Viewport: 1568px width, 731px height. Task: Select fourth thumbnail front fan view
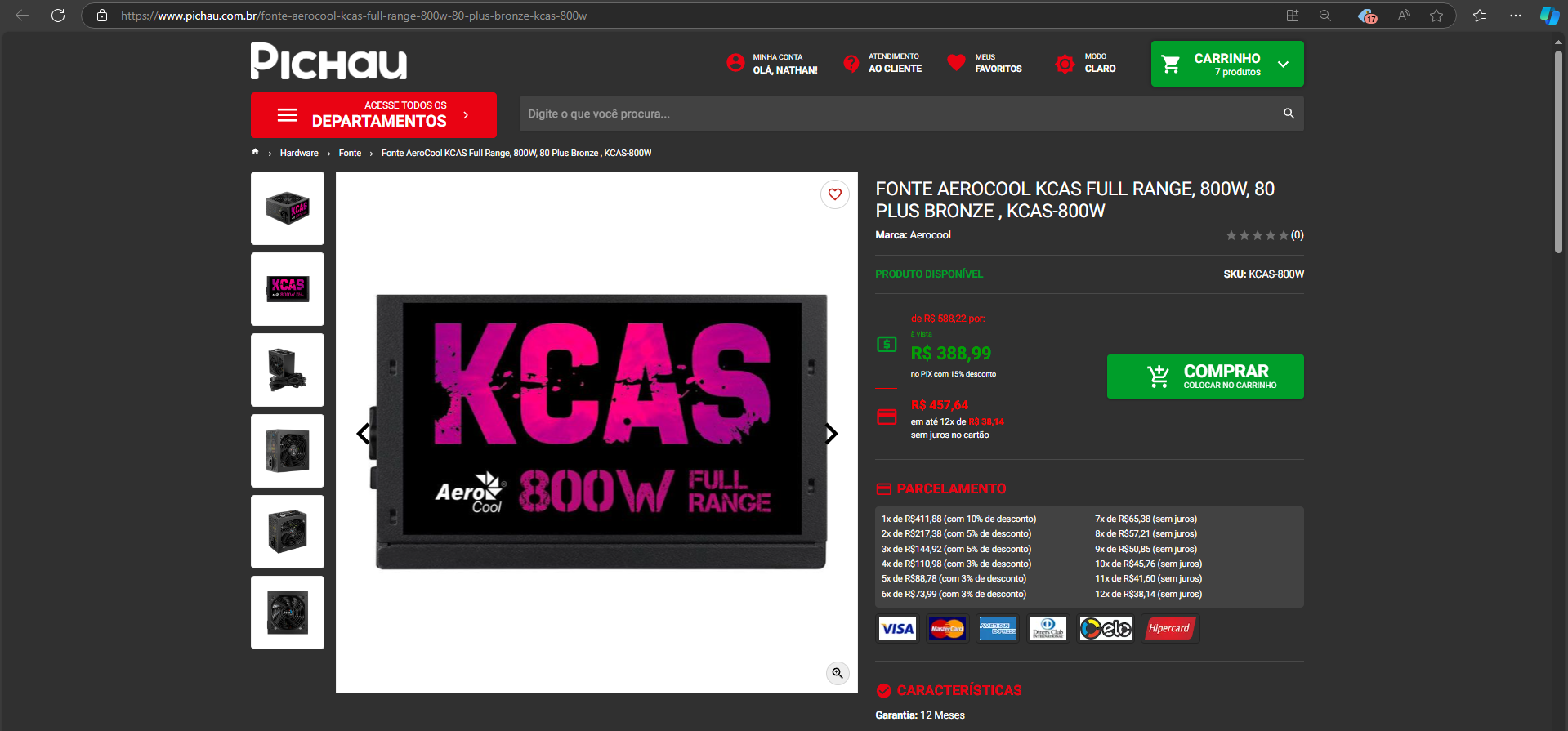tap(288, 451)
